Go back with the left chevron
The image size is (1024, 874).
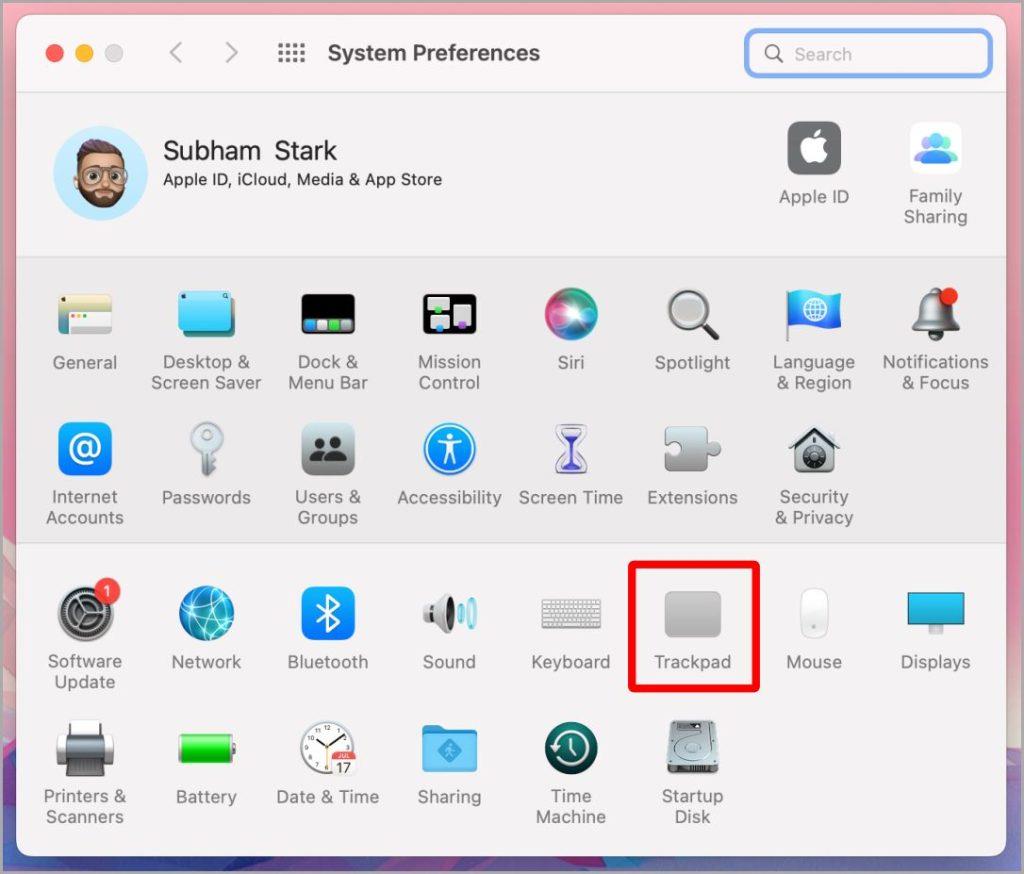(x=176, y=53)
